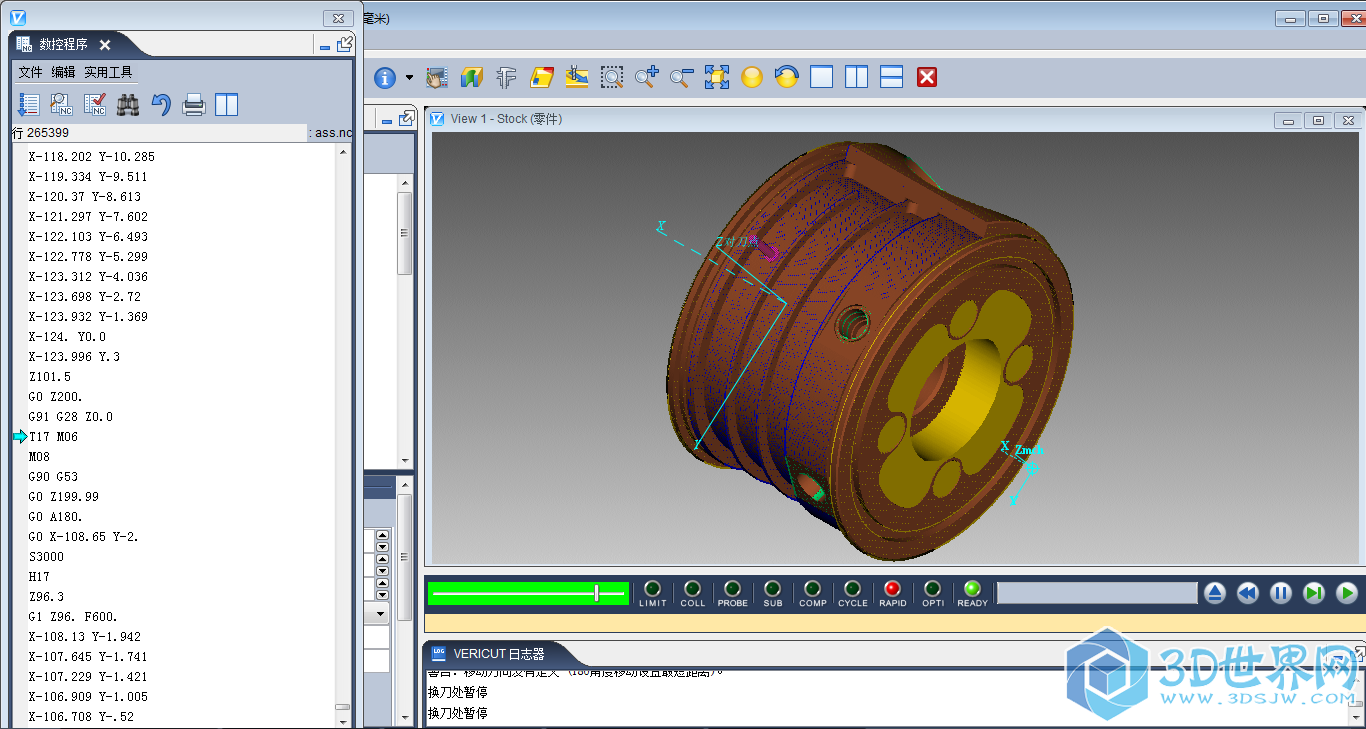This screenshot has width=1366, height=729.
Task: Click the NC program scrollbar down arrow
Action: coord(343,720)
